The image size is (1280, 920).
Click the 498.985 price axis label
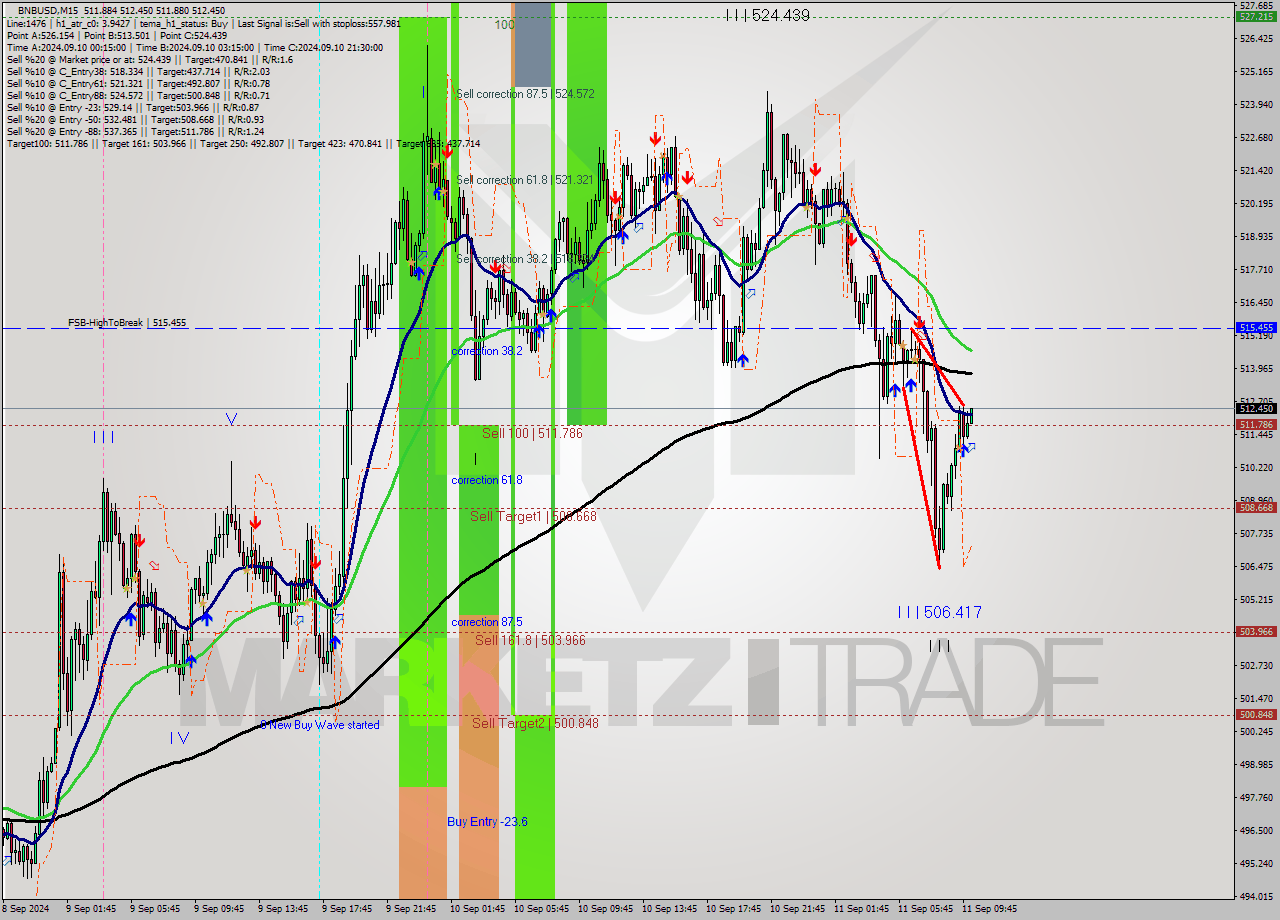[x=1255, y=764]
